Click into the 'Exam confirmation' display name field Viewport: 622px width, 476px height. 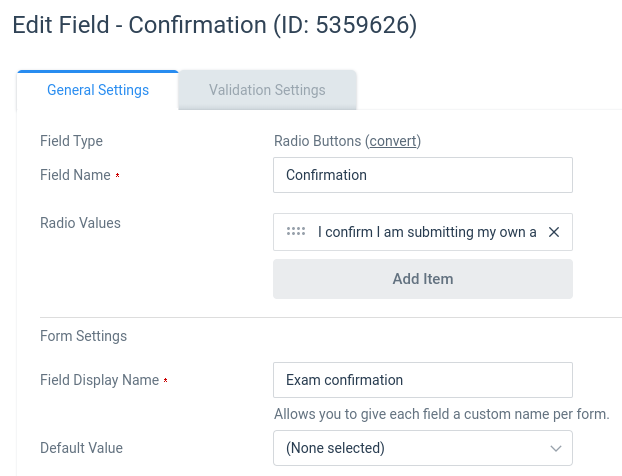pos(423,380)
